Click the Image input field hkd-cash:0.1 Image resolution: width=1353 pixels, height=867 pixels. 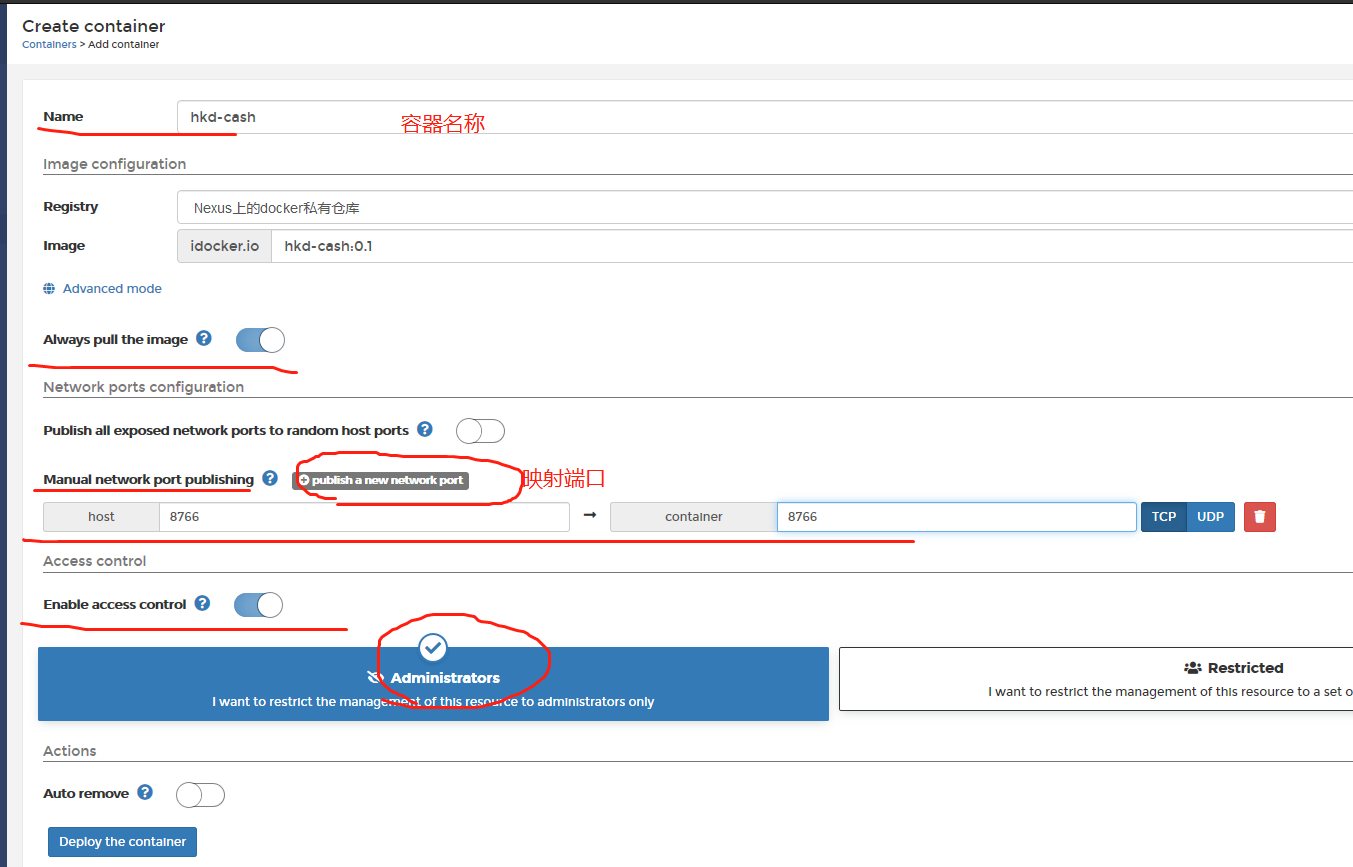click(x=812, y=246)
